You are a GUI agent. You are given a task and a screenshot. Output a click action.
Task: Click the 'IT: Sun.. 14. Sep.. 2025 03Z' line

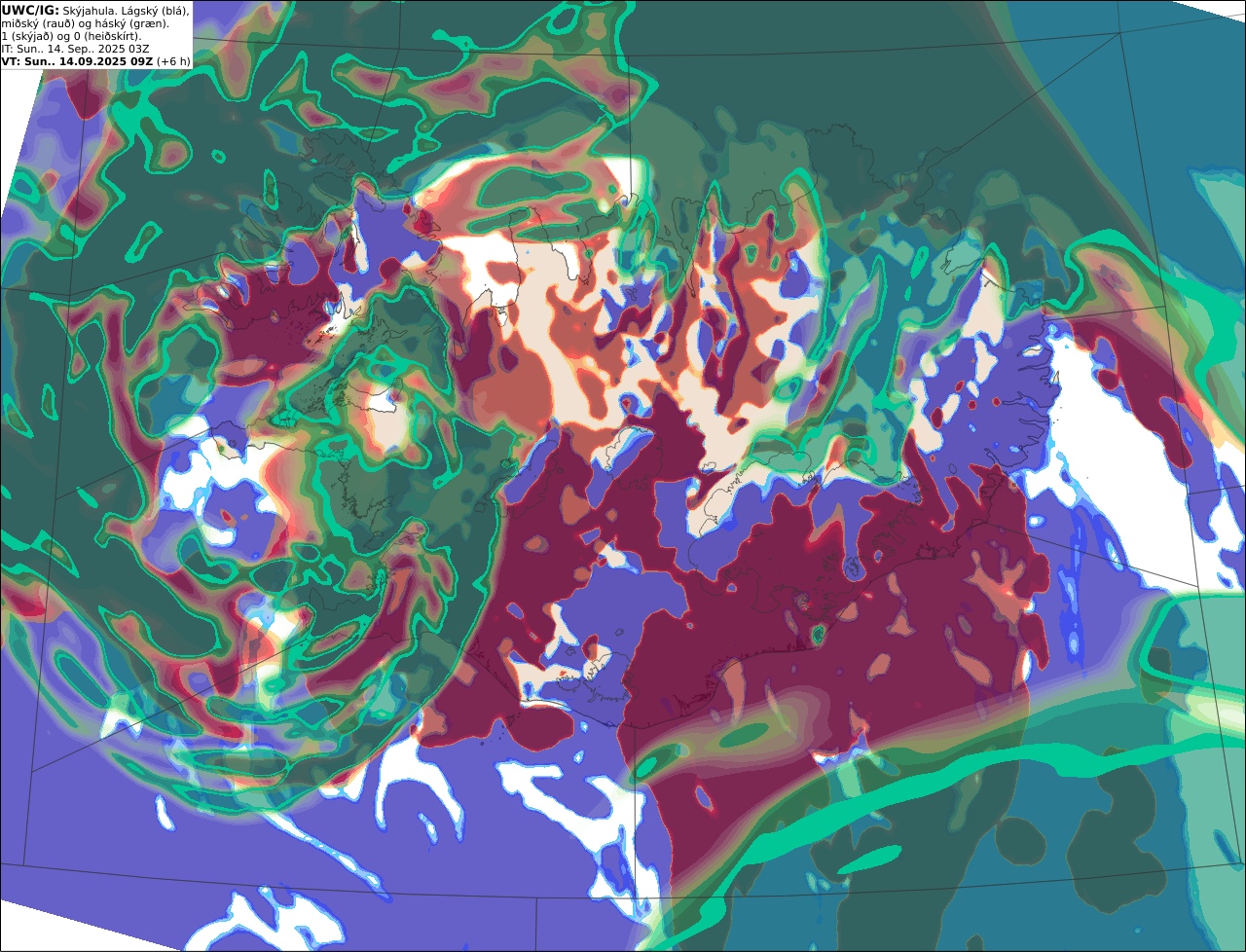[75, 48]
